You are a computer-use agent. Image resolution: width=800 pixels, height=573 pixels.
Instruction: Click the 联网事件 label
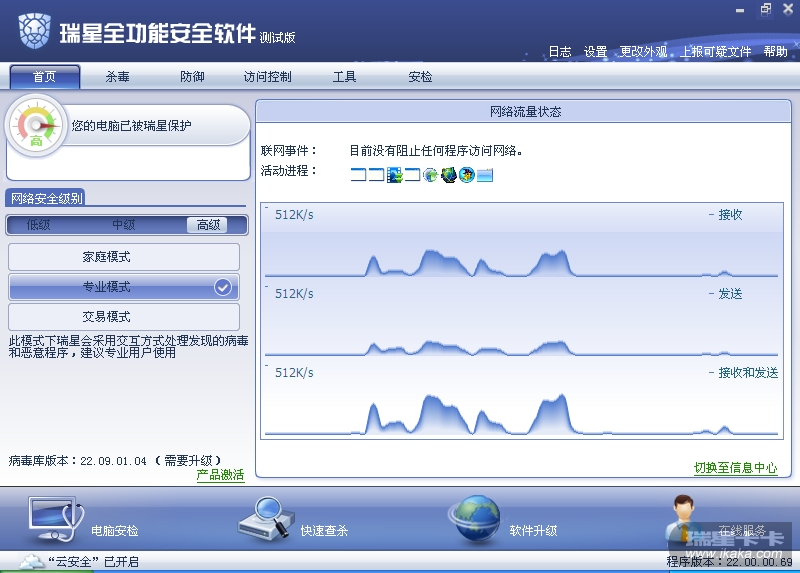[x=289, y=151]
